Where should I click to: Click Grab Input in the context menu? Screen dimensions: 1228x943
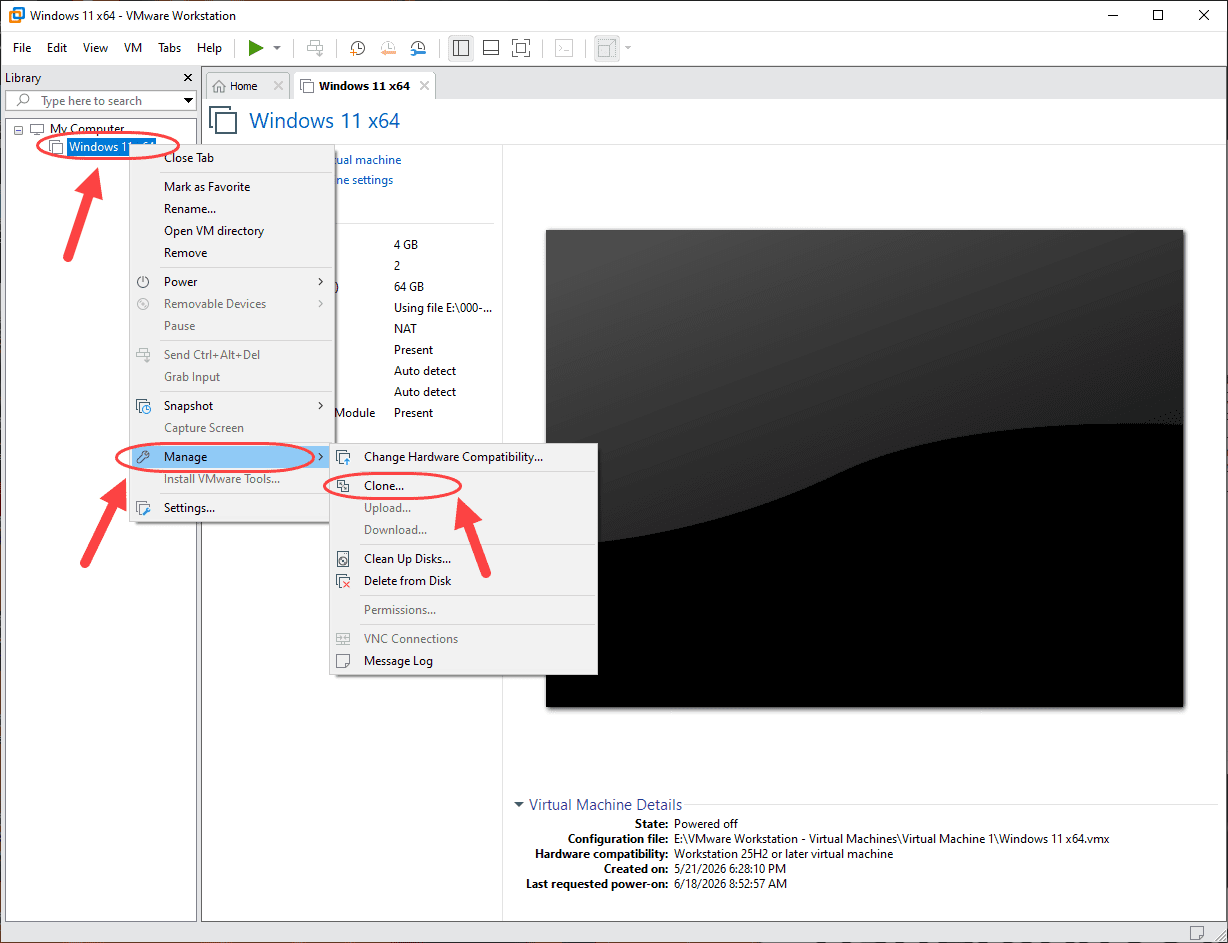(192, 377)
